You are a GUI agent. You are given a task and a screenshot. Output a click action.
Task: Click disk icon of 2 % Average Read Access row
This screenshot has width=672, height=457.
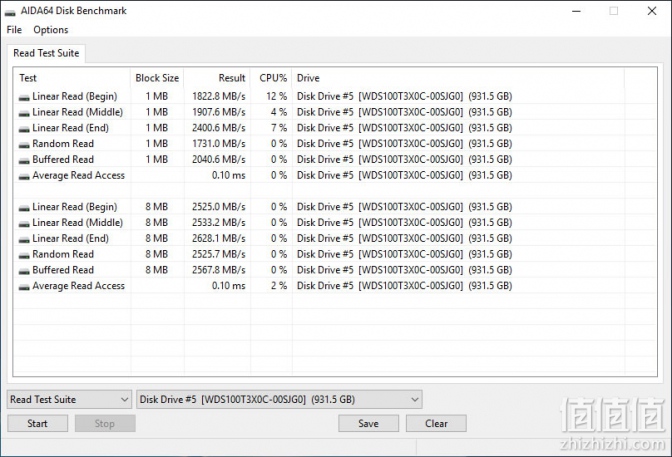24,287
